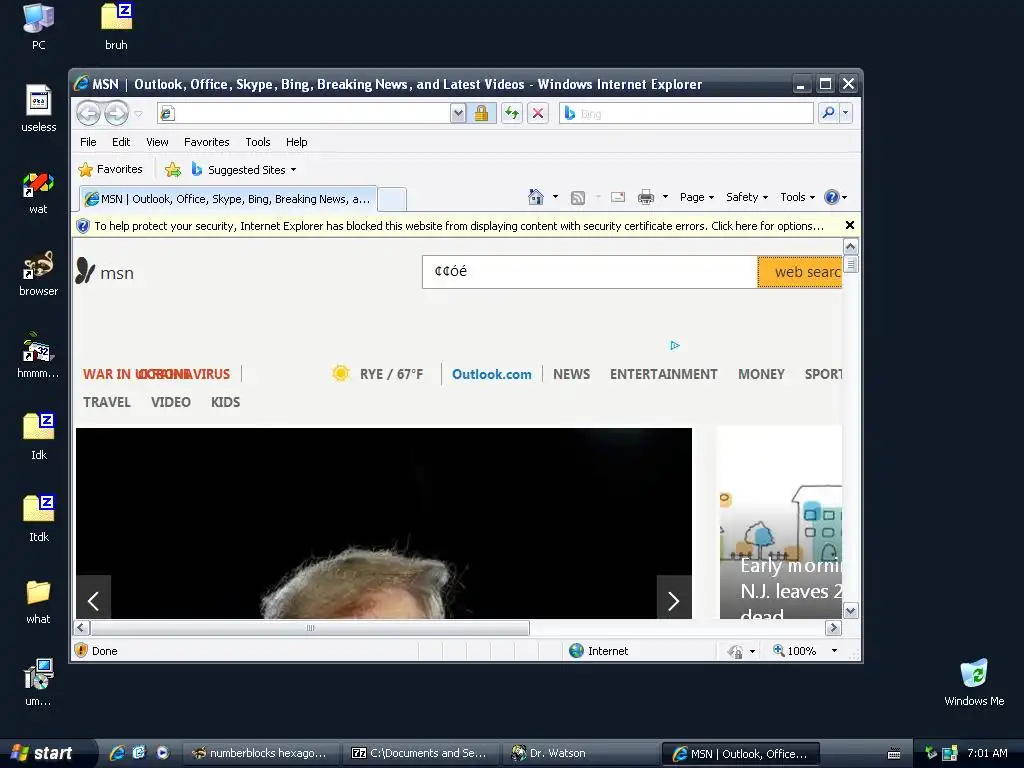
Task: Click the Forward navigation arrow
Action: tap(116, 114)
